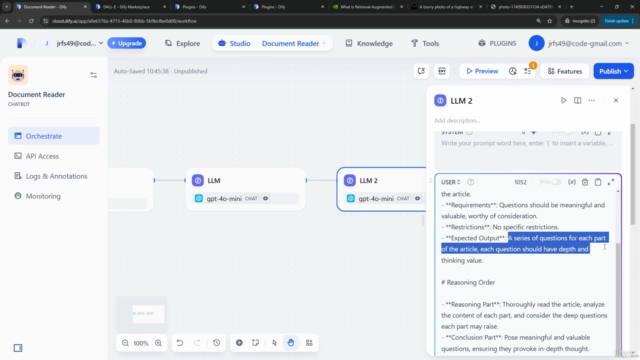This screenshot has height=360, width=640.
Task: Click the browser address bar
Action: [x=286, y=21]
